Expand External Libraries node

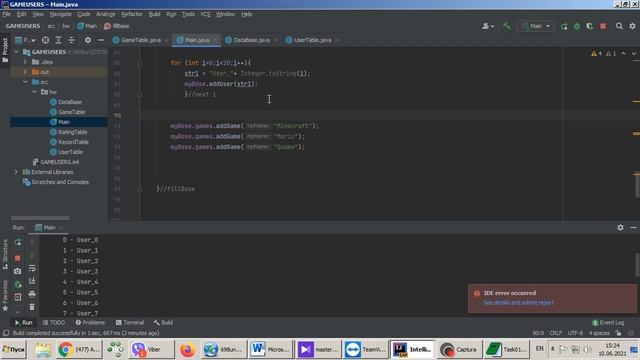pyautogui.click(x=16, y=172)
